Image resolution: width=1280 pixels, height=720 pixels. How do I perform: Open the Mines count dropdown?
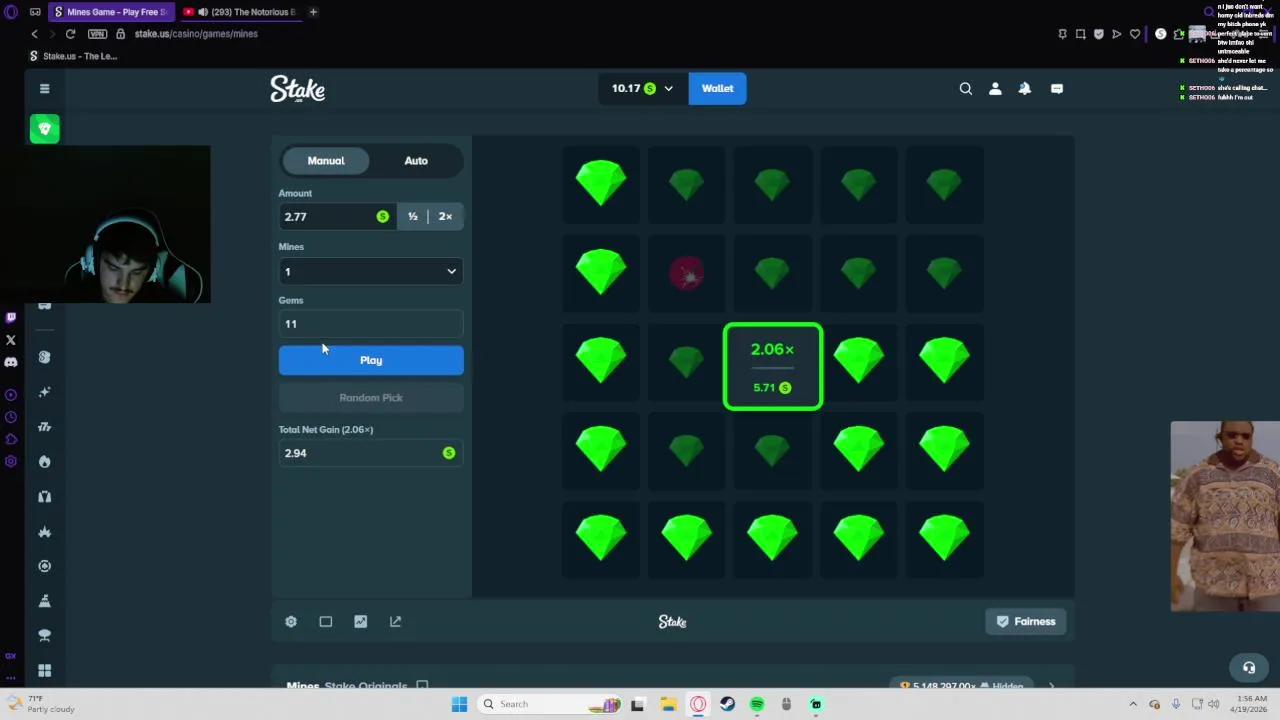[x=371, y=272]
